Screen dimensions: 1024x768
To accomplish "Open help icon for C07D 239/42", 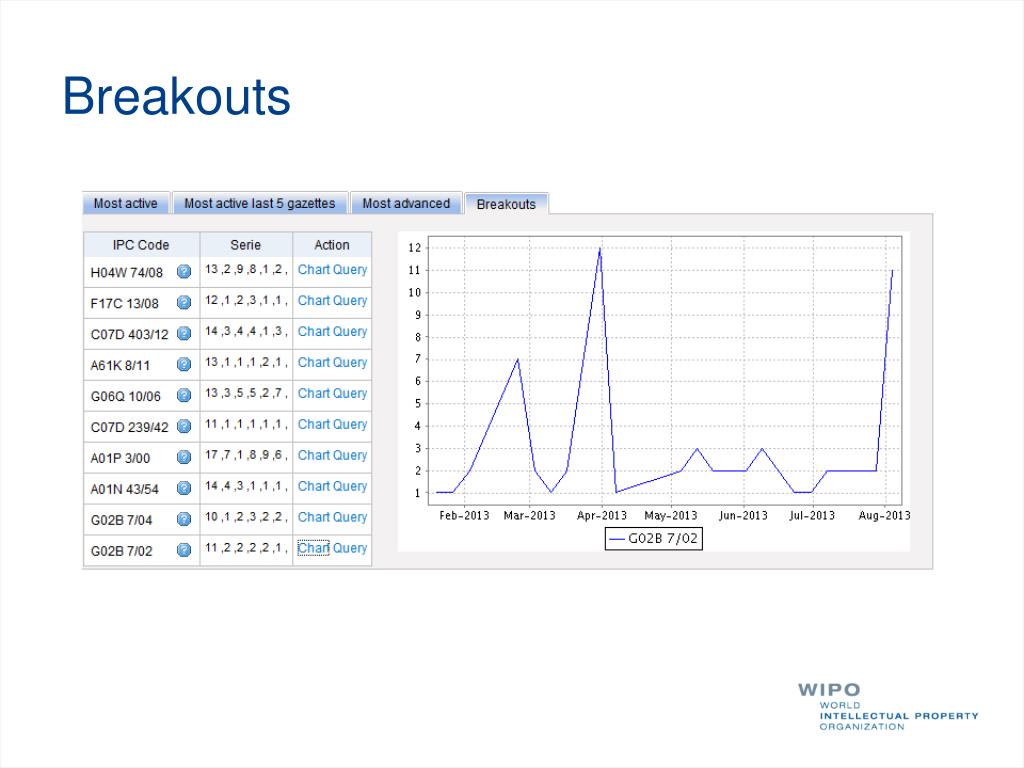I will click(x=184, y=426).
